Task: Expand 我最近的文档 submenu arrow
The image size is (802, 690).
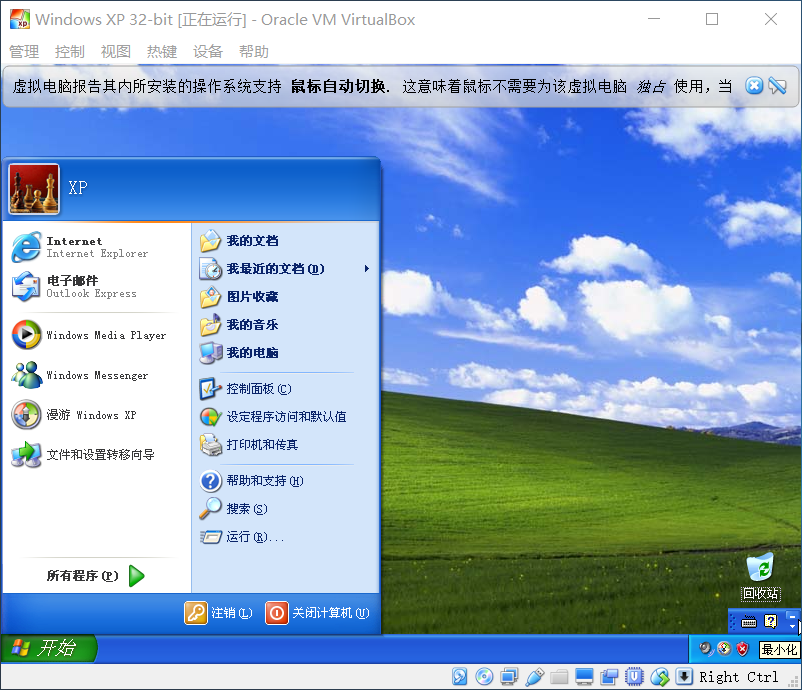Action: [x=366, y=269]
